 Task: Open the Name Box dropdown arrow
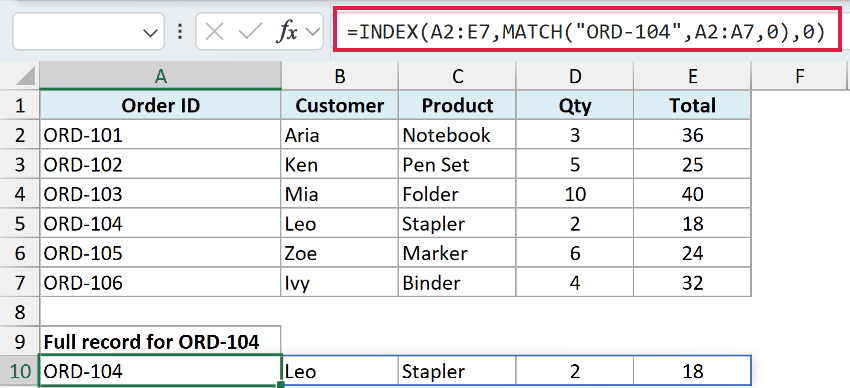(x=150, y=33)
